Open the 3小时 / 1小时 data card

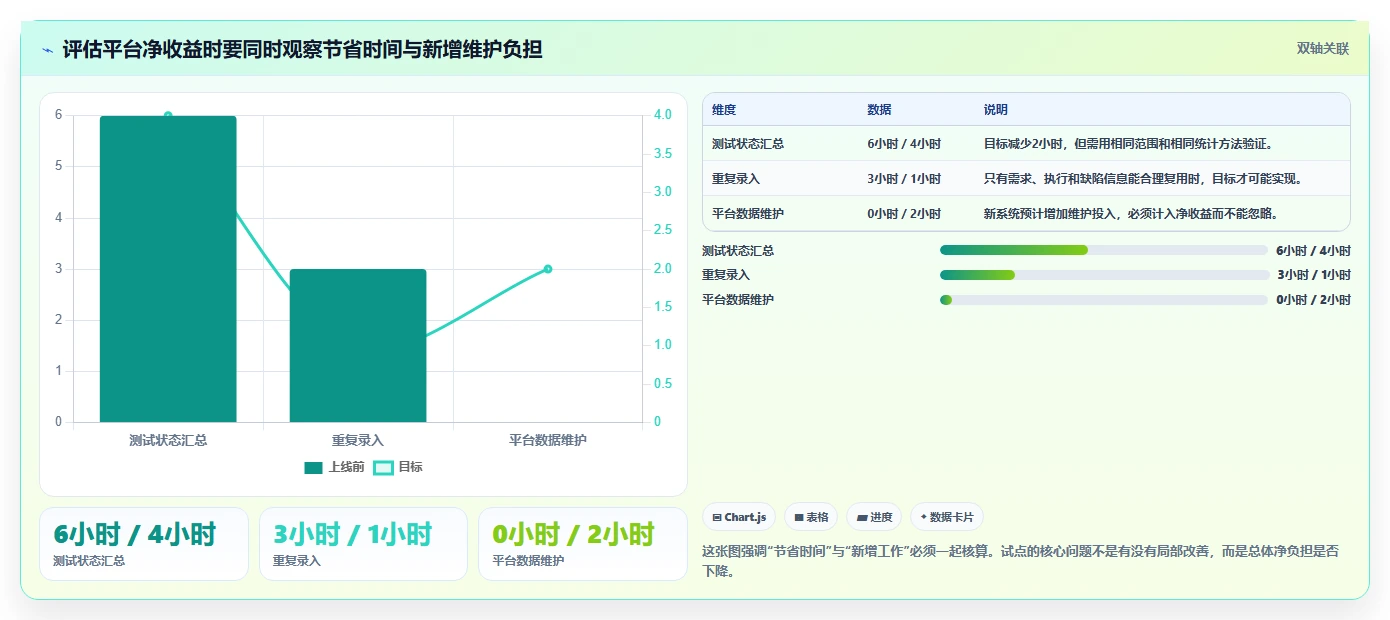363,544
